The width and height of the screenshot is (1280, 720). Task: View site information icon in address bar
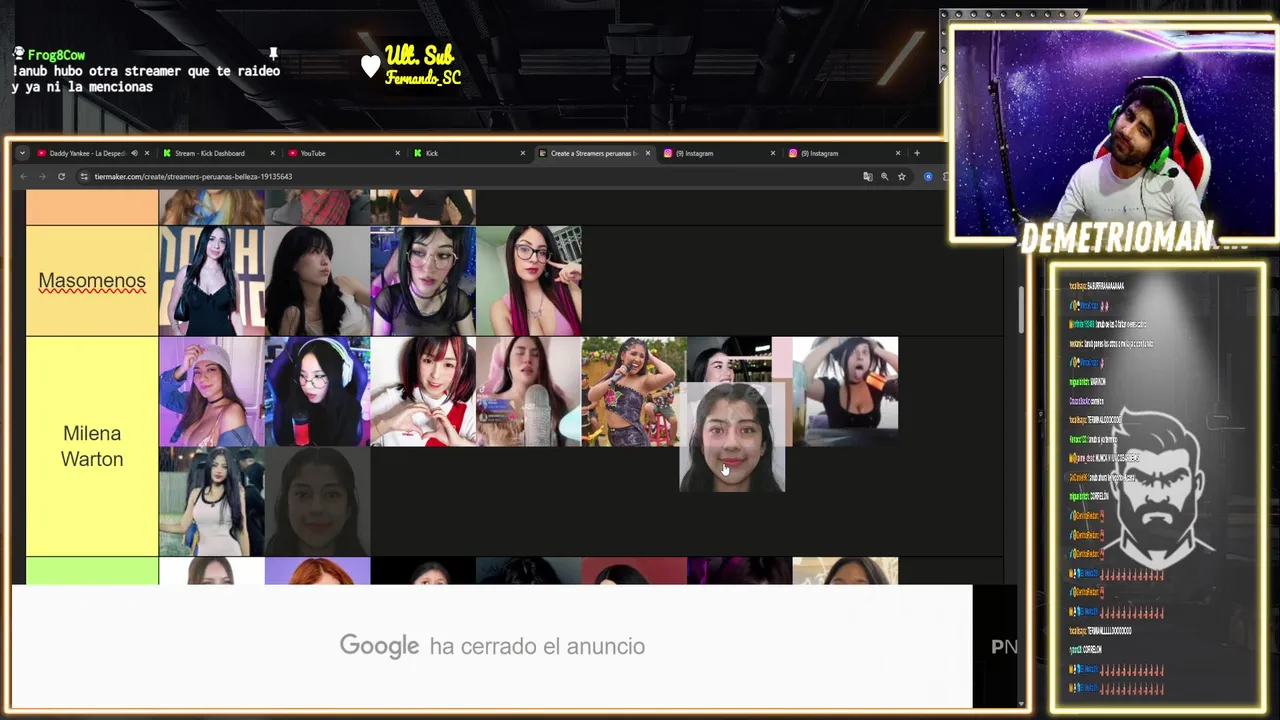tap(84, 177)
